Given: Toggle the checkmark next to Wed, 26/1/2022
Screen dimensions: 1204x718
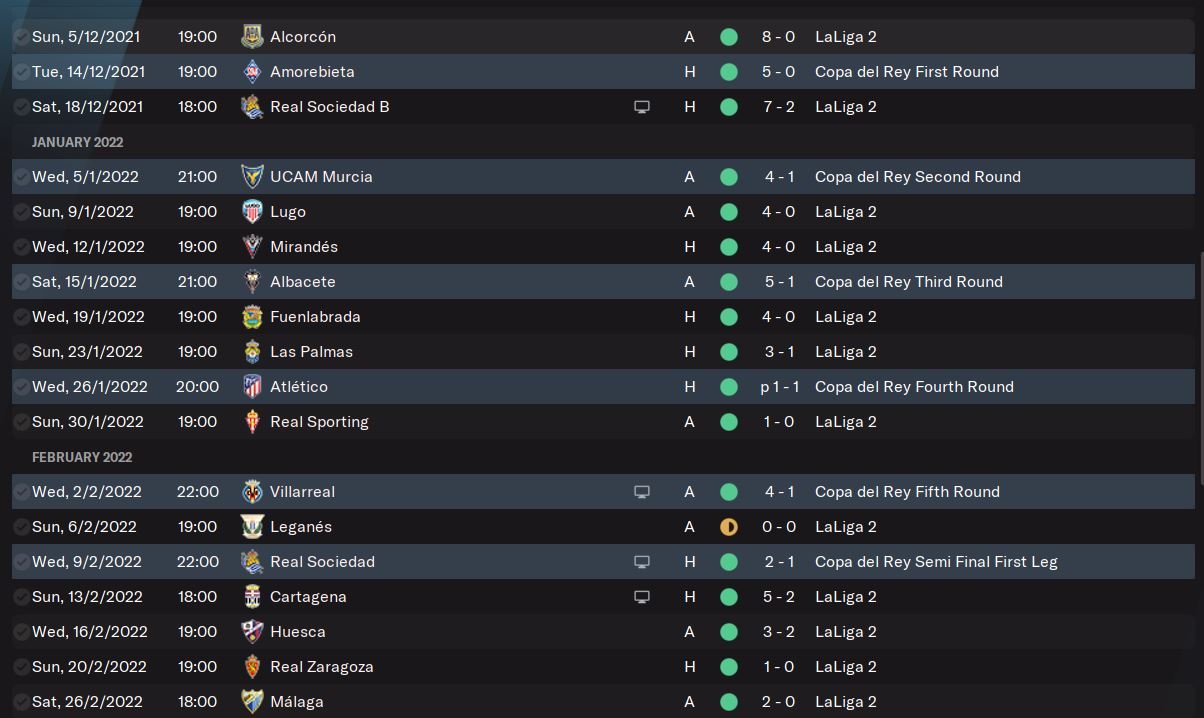Looking at the screenshot, I should click(22, 387).
